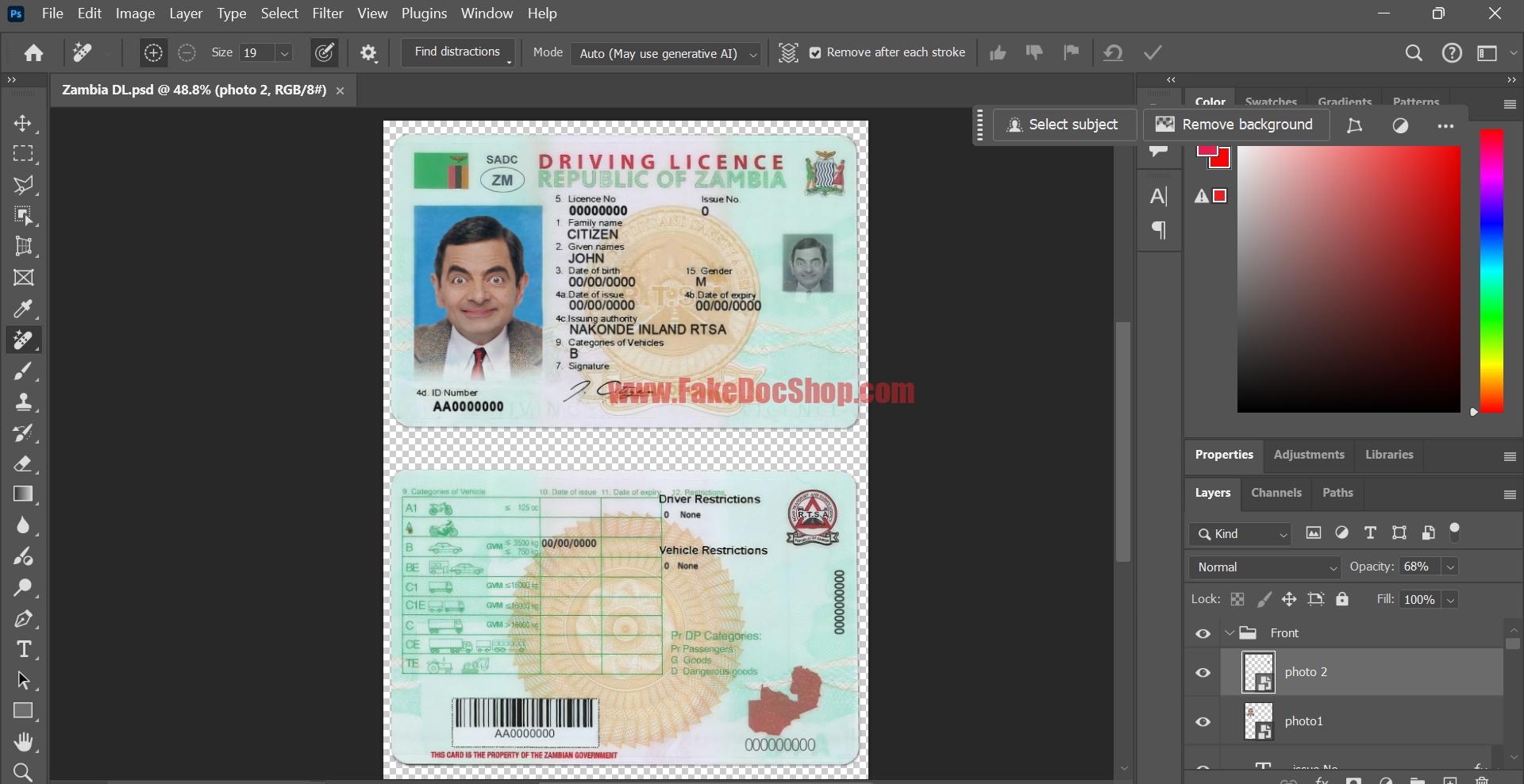The height and width of the screenshot is (784, 1524).
Task: Select the Polygonal Lasso tool
Action: (x=23, y=185)
